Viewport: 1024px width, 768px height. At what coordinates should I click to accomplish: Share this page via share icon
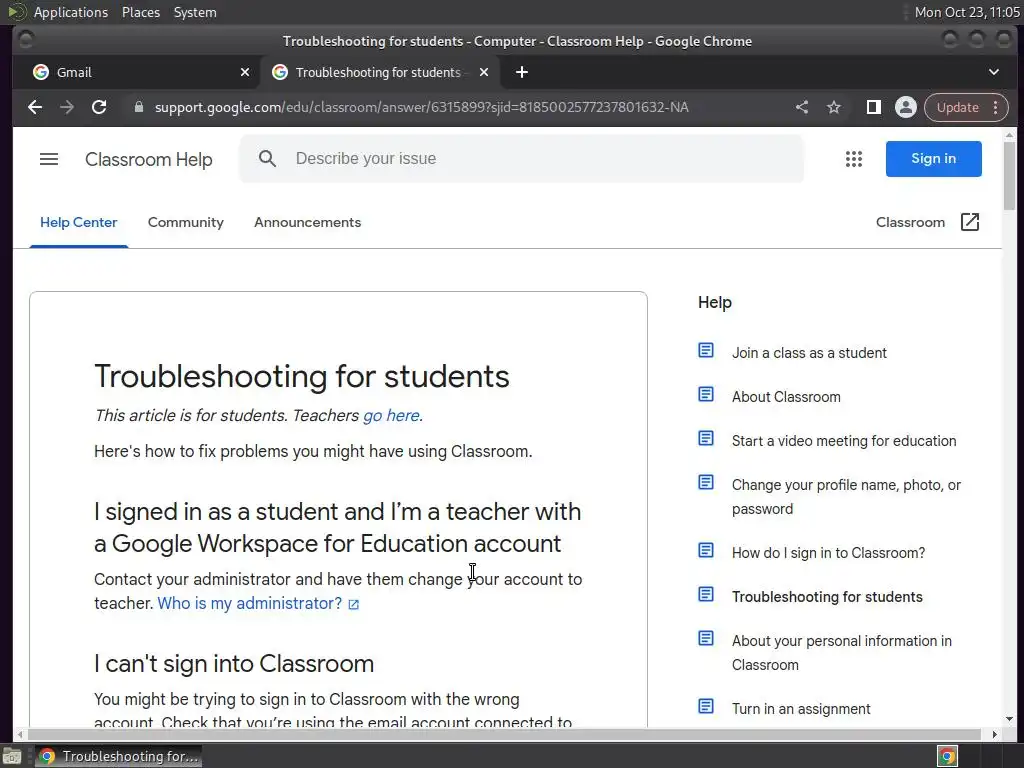point(802,107)
